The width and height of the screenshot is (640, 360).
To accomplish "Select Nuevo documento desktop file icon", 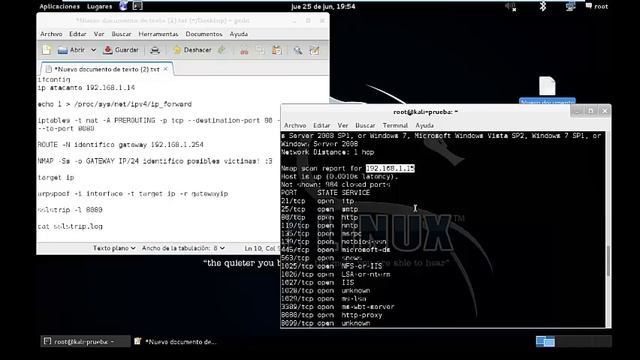I will pos(547,87).
